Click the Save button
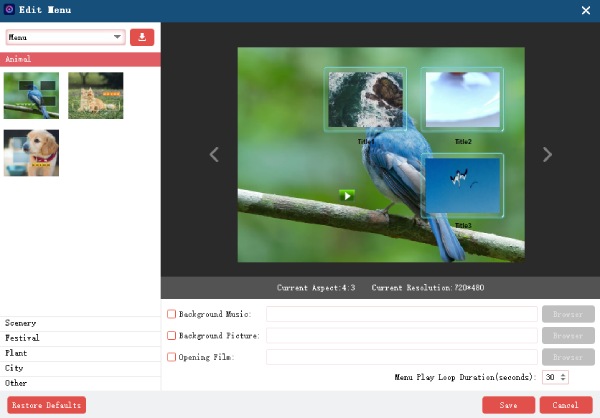The image size is (600, 418). [x=508, y=405]
